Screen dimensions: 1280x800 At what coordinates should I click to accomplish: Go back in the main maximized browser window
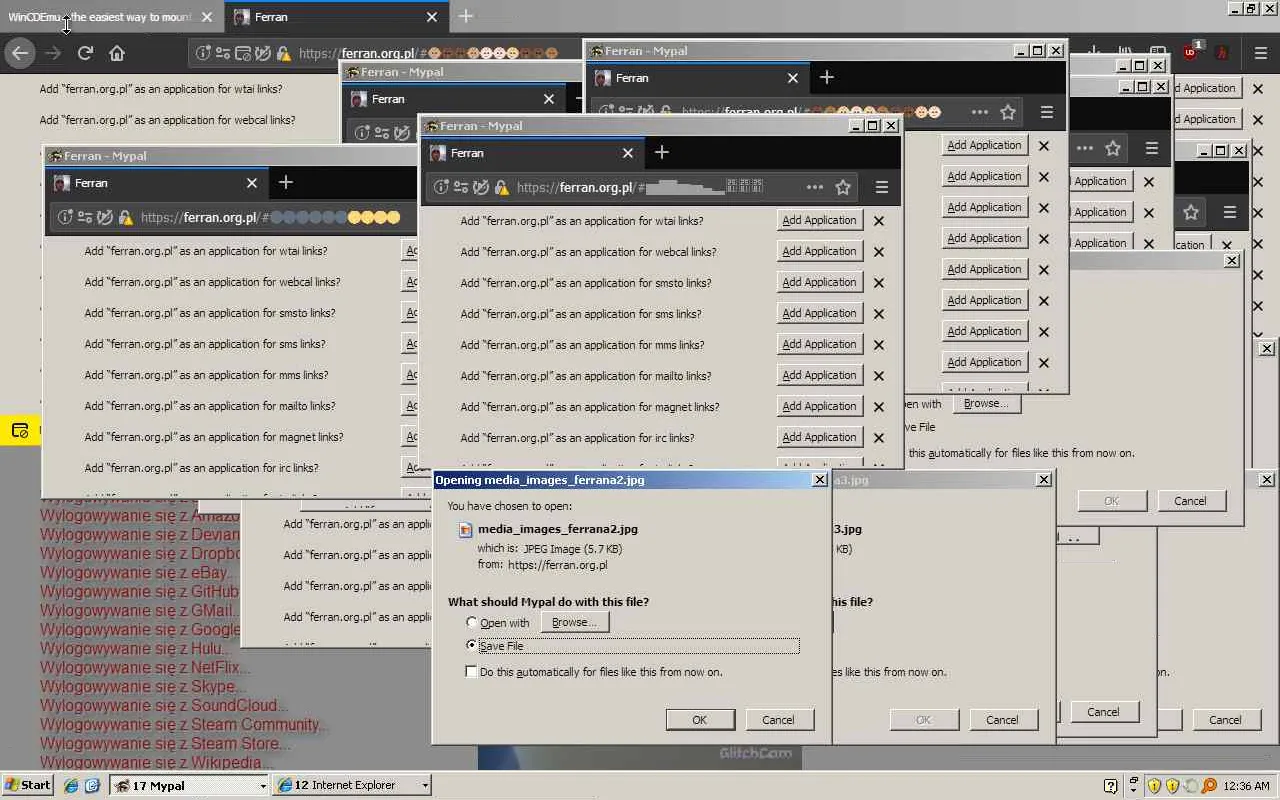point(20,53)
